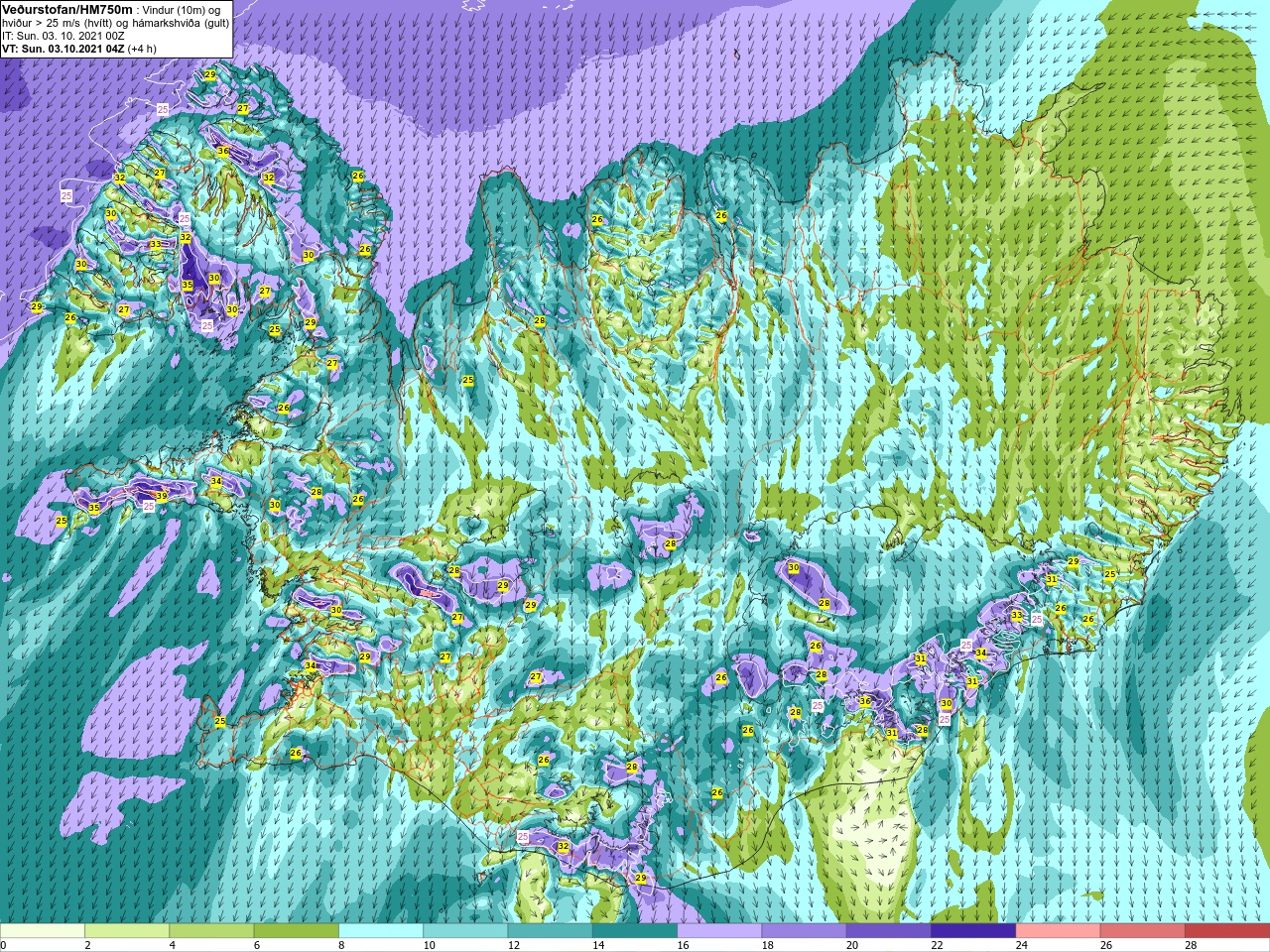Screen dimensions: 1270x952
Task: Click the scale label "4"
Action: click(x=172, y=946)
